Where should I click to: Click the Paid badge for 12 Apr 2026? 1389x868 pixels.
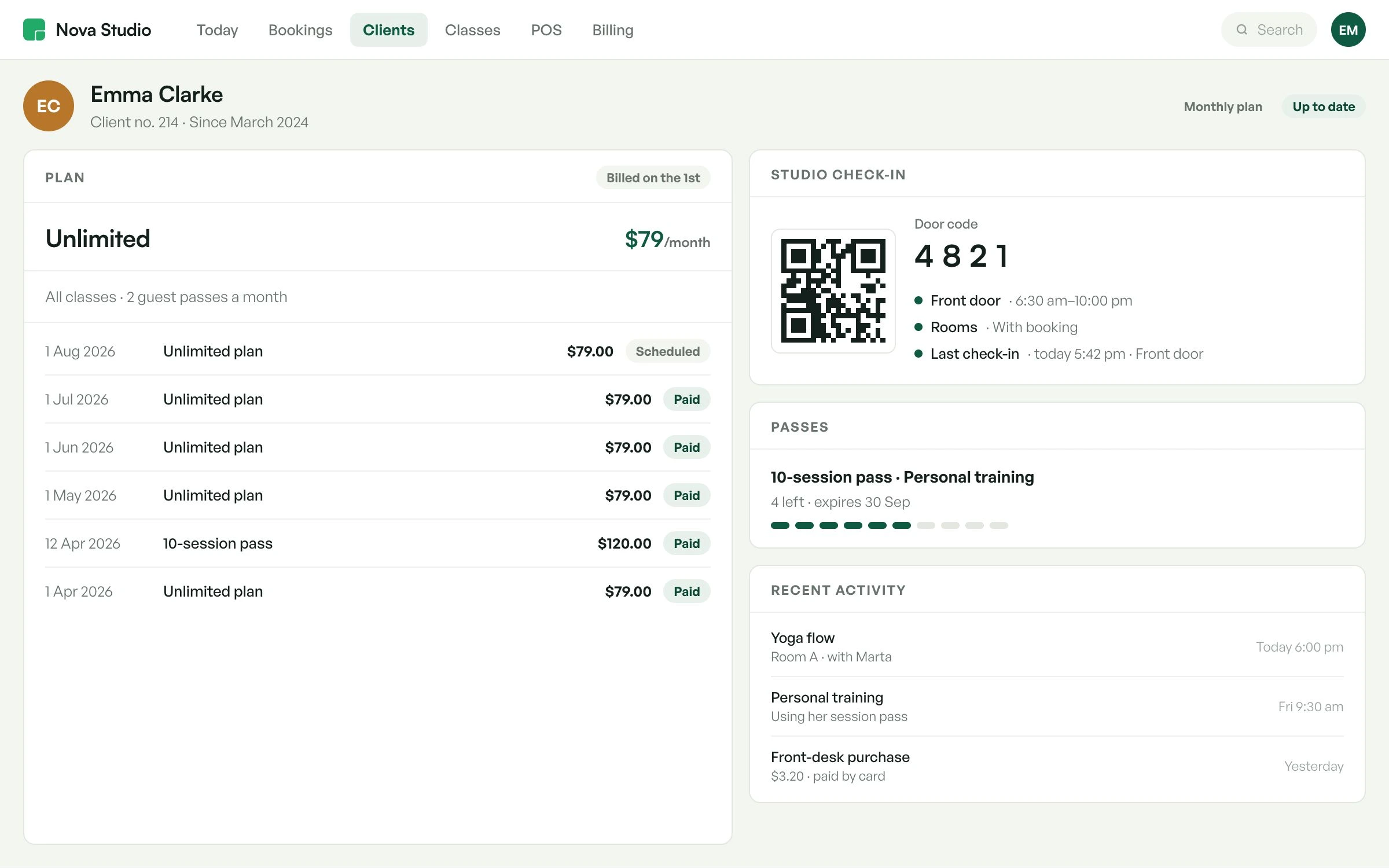[x=686, y=543]
